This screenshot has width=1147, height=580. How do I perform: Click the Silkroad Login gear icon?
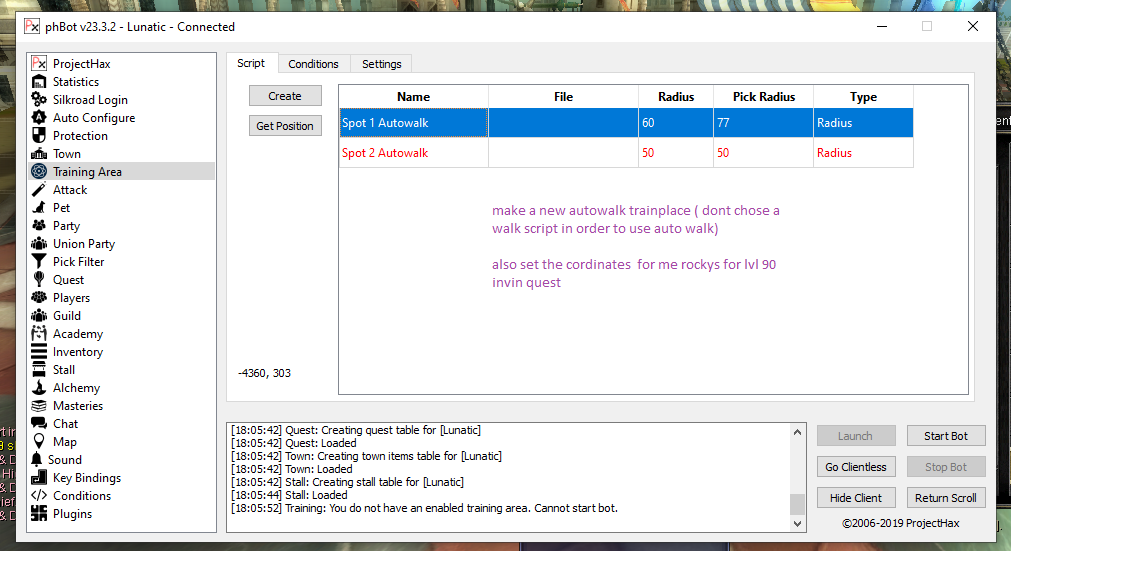coord(39,100)
